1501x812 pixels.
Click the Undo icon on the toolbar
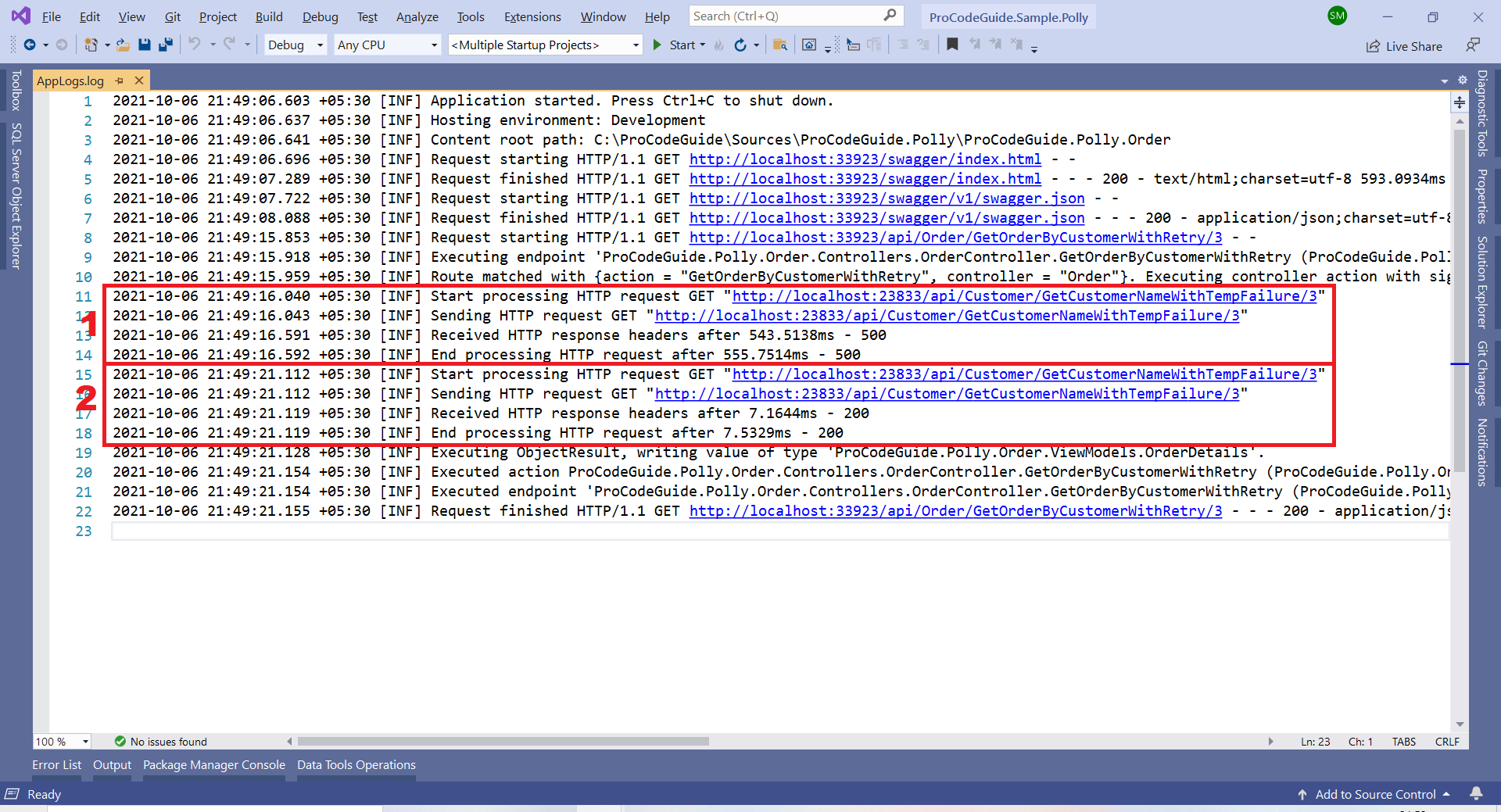pos(195,45)
